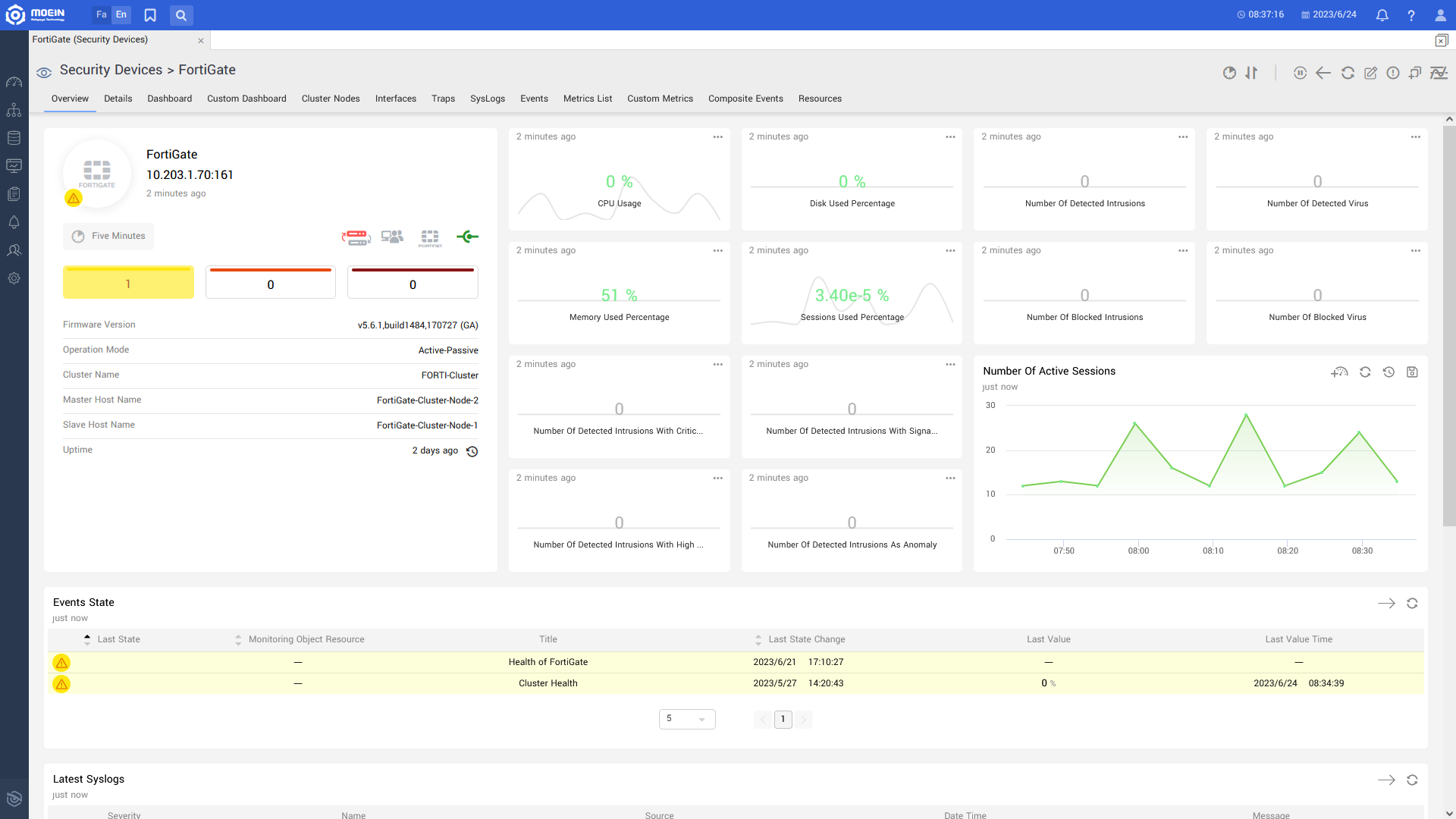
Task: Switch to the Cluster Nodes tab
Action: point(331,99)
